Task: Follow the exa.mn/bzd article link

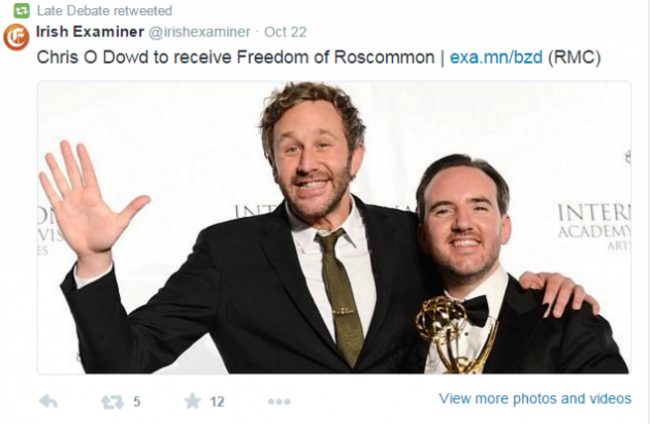Action: (x=496, y=57)
